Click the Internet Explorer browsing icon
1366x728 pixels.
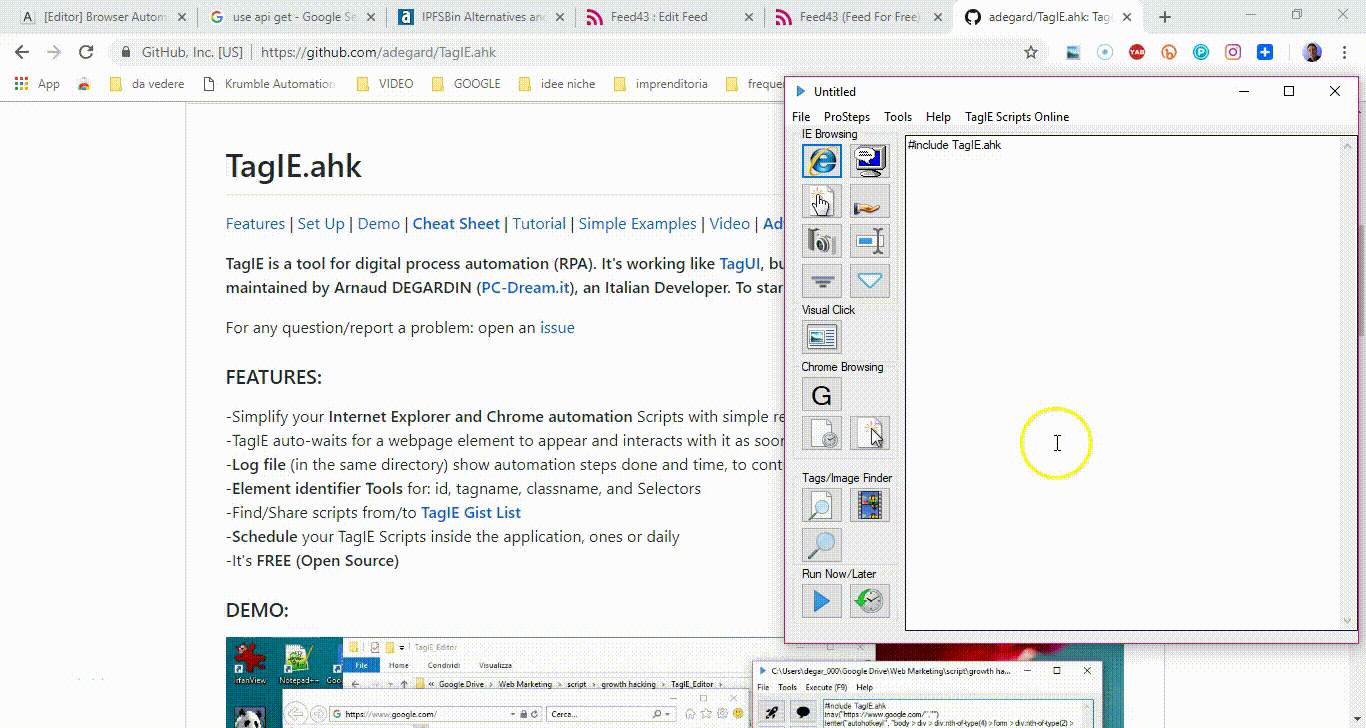click(822, 160)
